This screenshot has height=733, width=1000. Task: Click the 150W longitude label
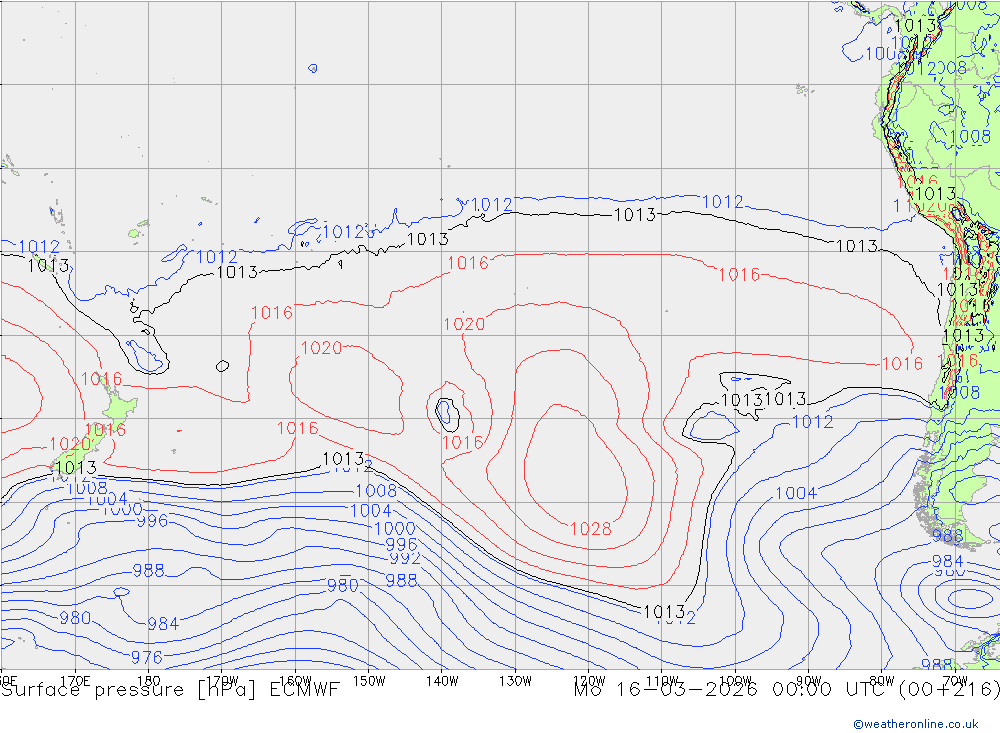pos(369,681)
